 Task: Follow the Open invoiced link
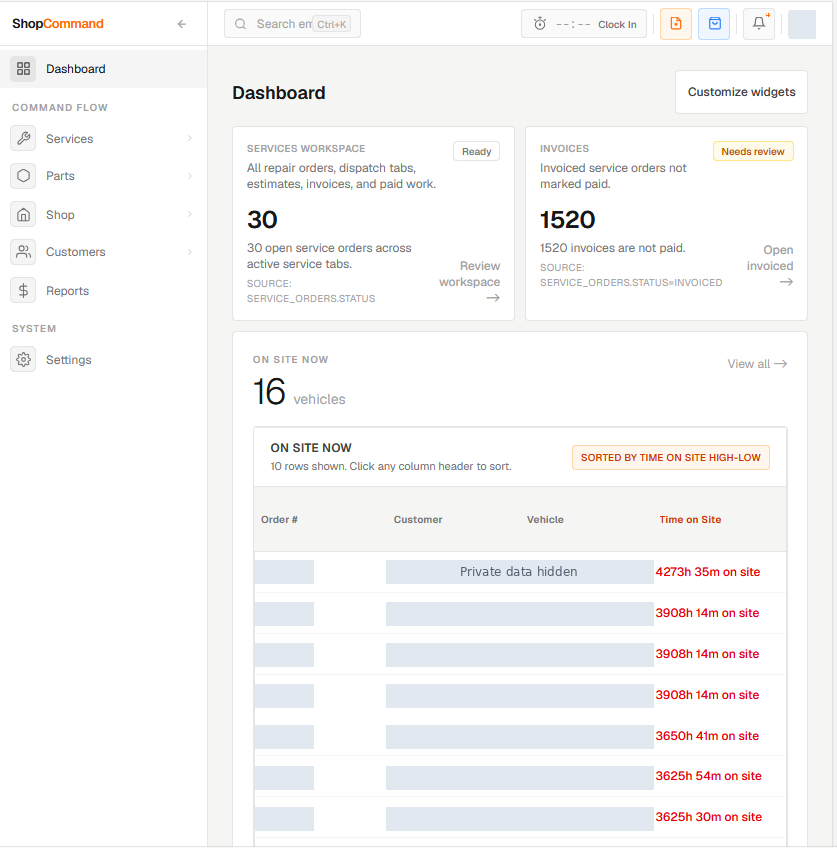pyautogui.click(x=770, y=266)
